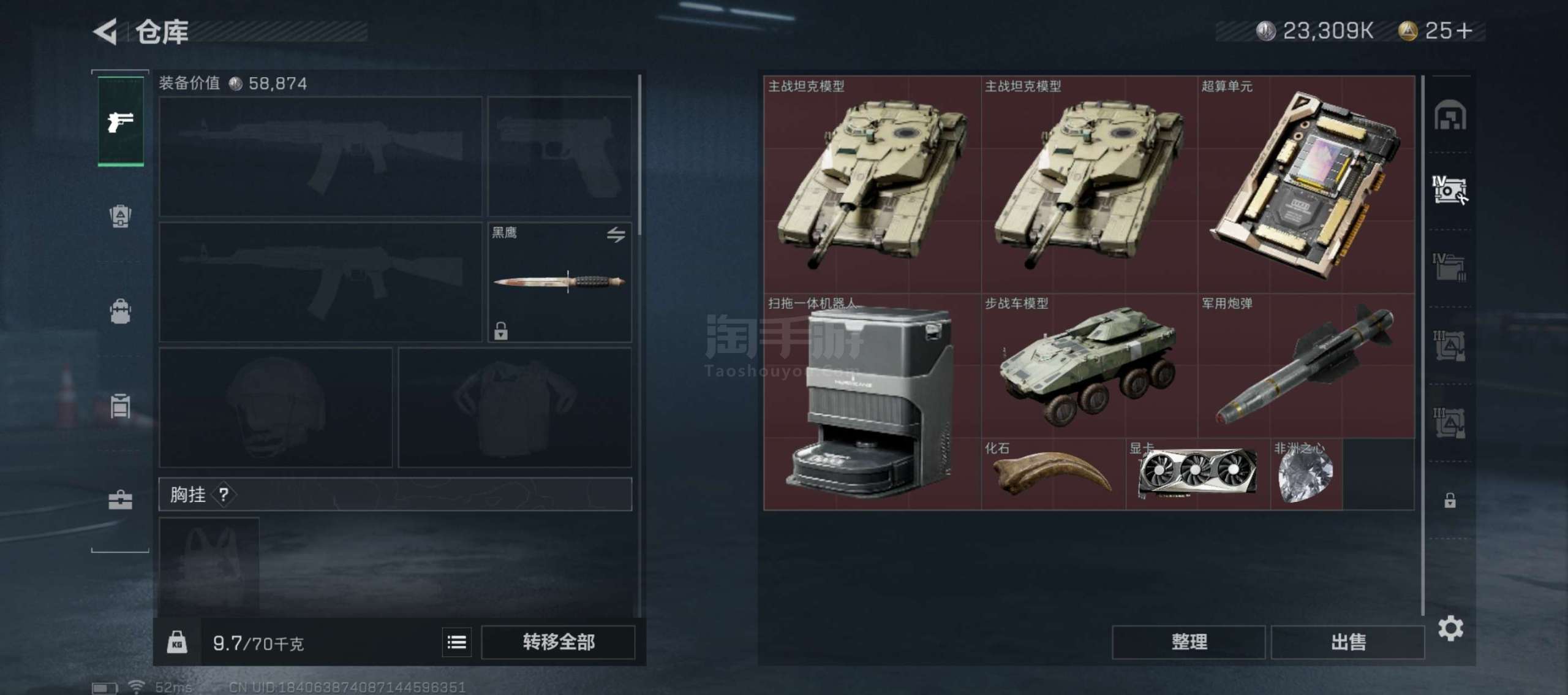Screen dimensions: 1568x695
Task: Open warehouse settings gear icon
Action: 1450,629
